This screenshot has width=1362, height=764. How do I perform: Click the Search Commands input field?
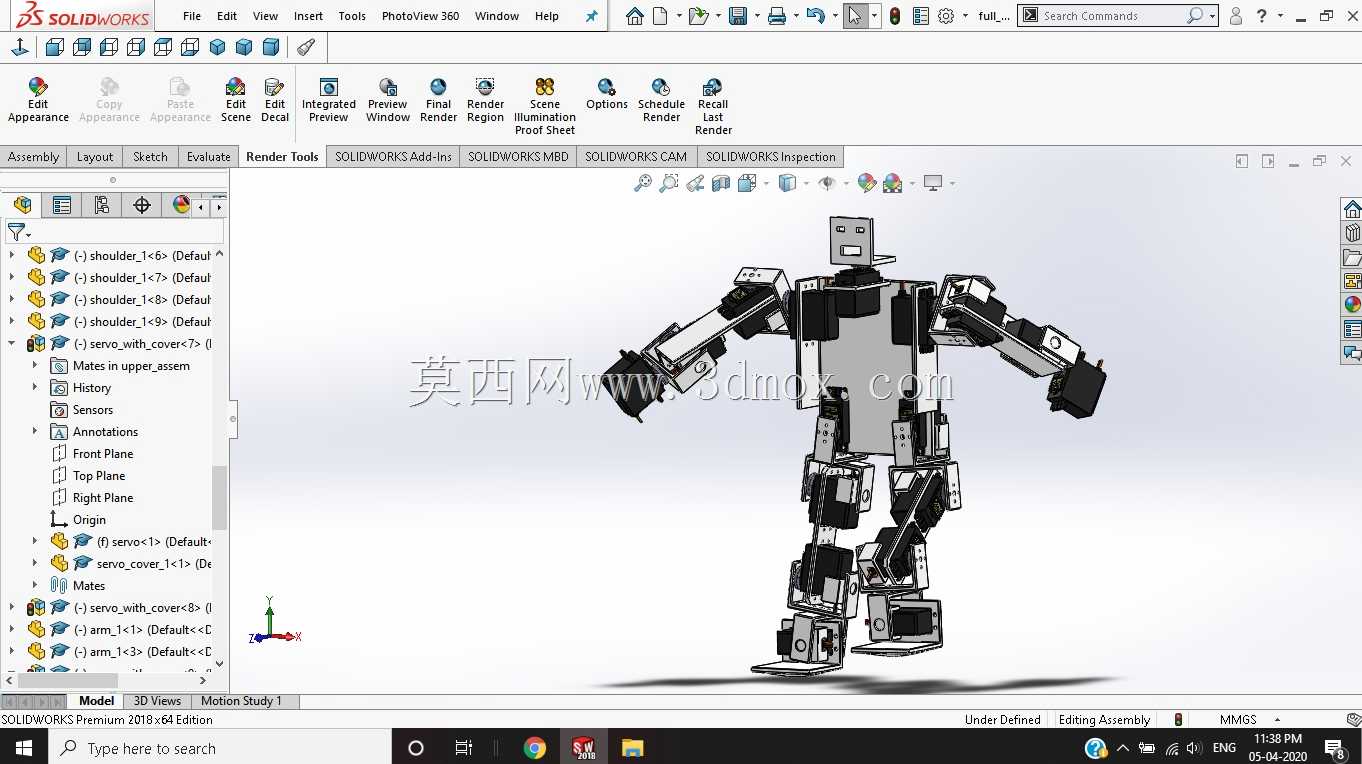tap(1111, 16)
